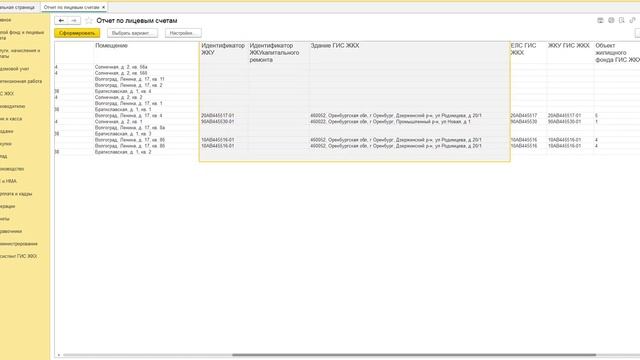Select row Братиславская, д. 1, кв. 1

123,109
